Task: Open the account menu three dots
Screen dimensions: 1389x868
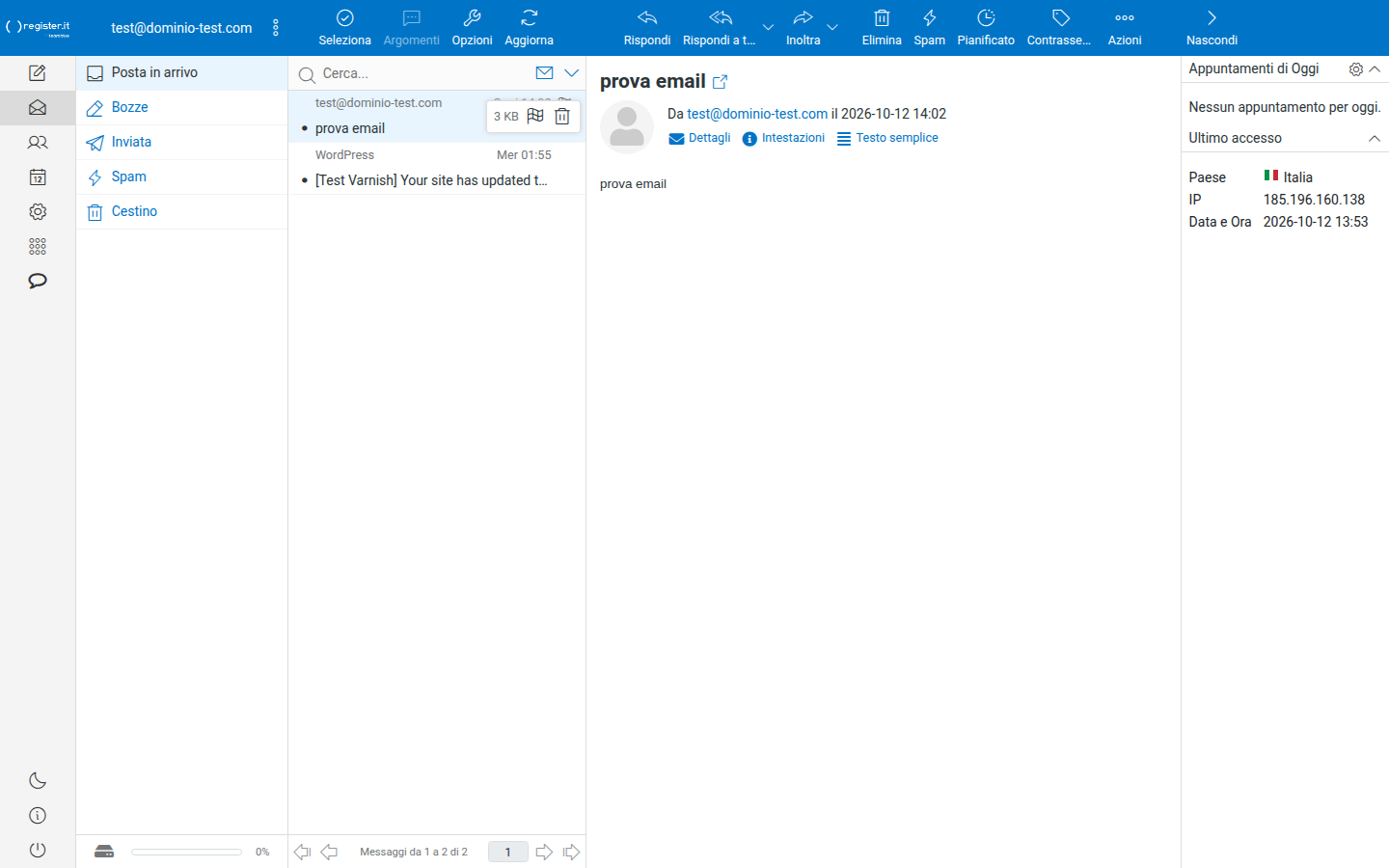Action: [276, 28]
